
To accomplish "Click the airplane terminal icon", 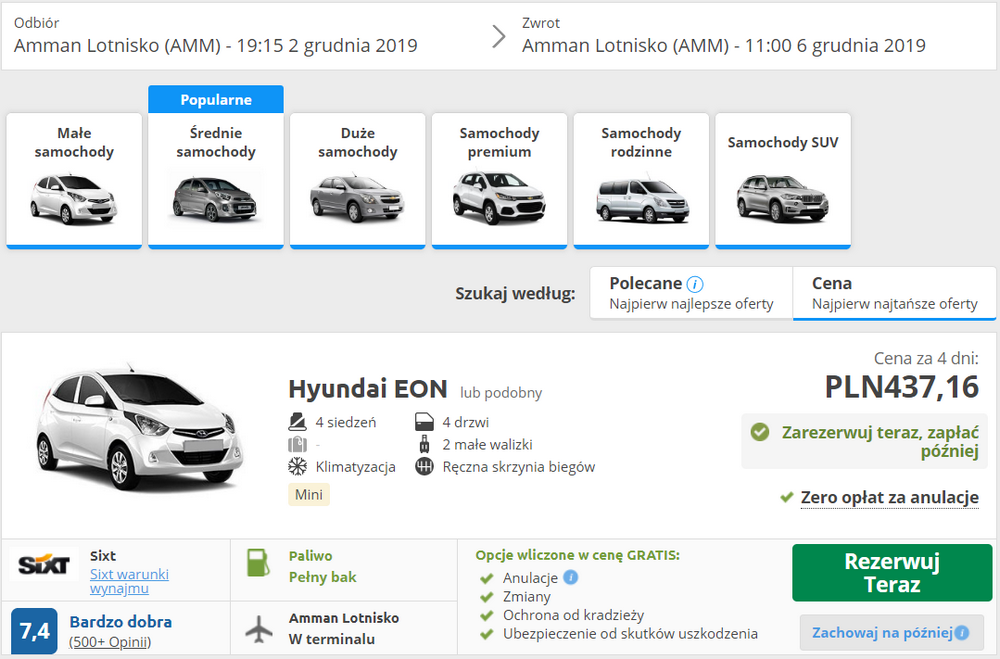I will 259,629.
